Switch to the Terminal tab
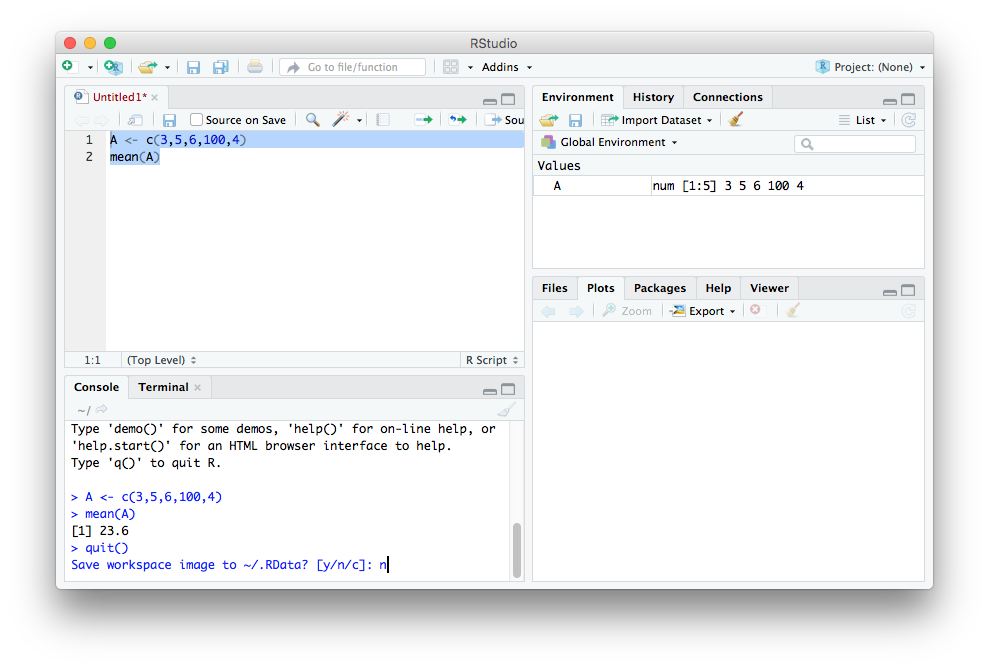 click(x=163, y=387)
